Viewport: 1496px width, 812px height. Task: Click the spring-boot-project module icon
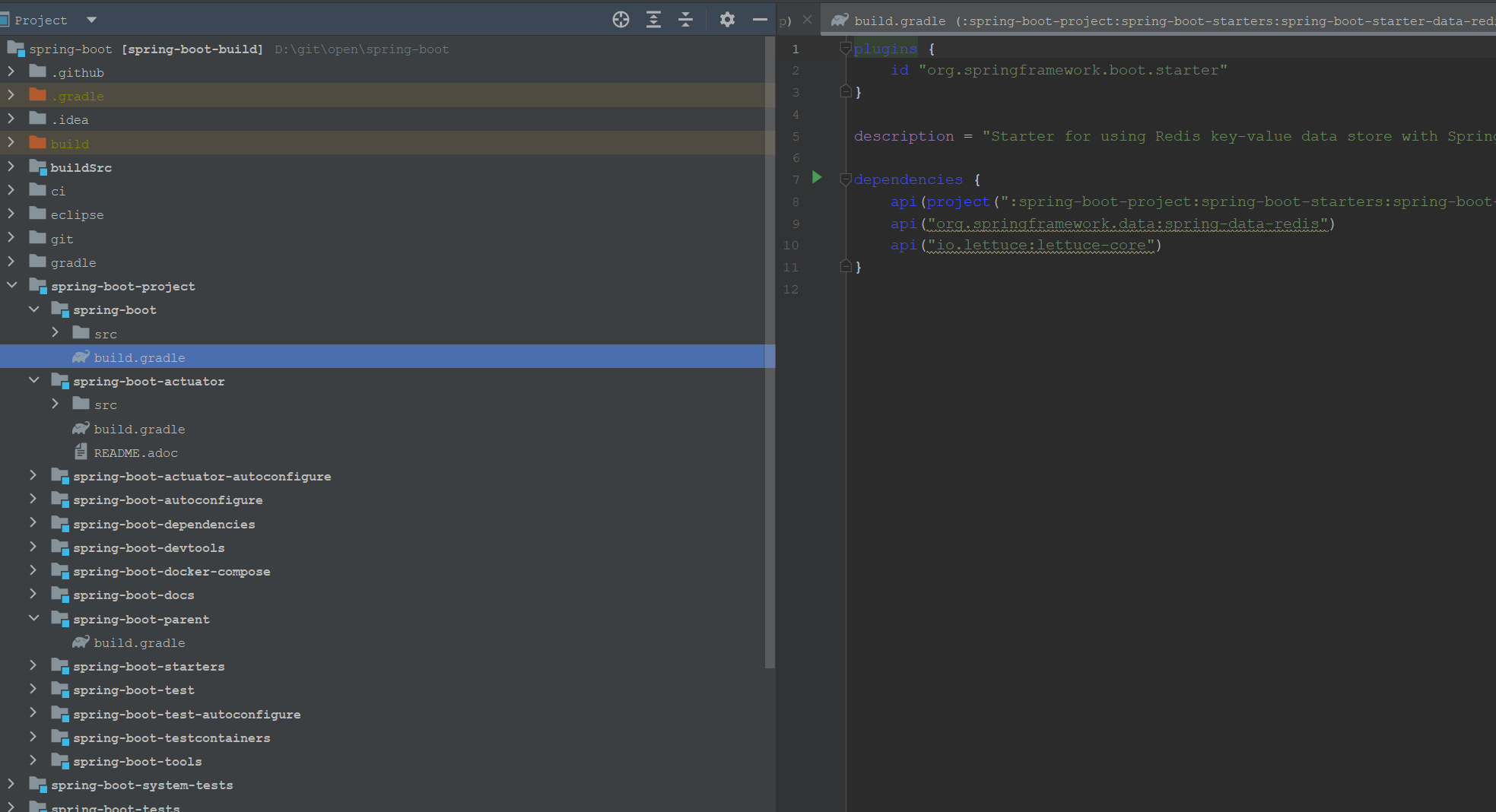coord(38,286)
